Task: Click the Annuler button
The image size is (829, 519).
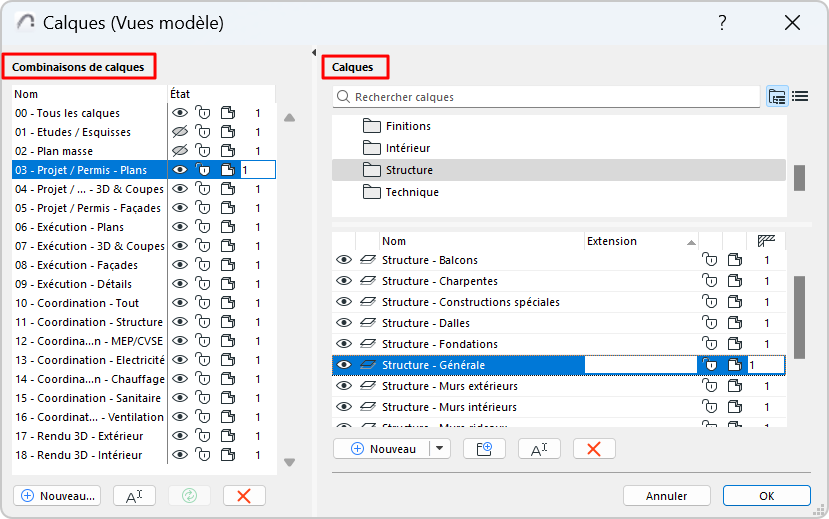Action: coord(666,496)
